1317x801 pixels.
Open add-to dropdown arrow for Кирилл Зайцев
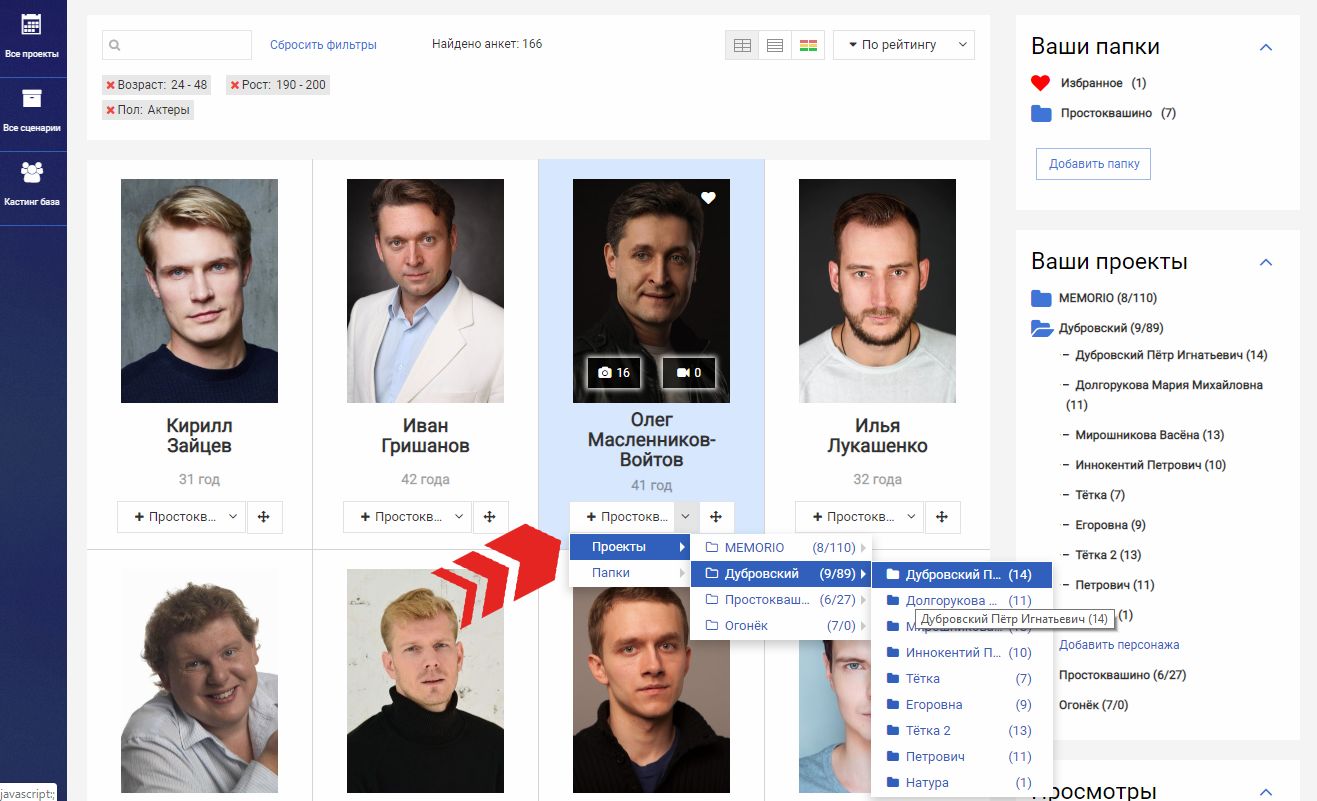232,517
